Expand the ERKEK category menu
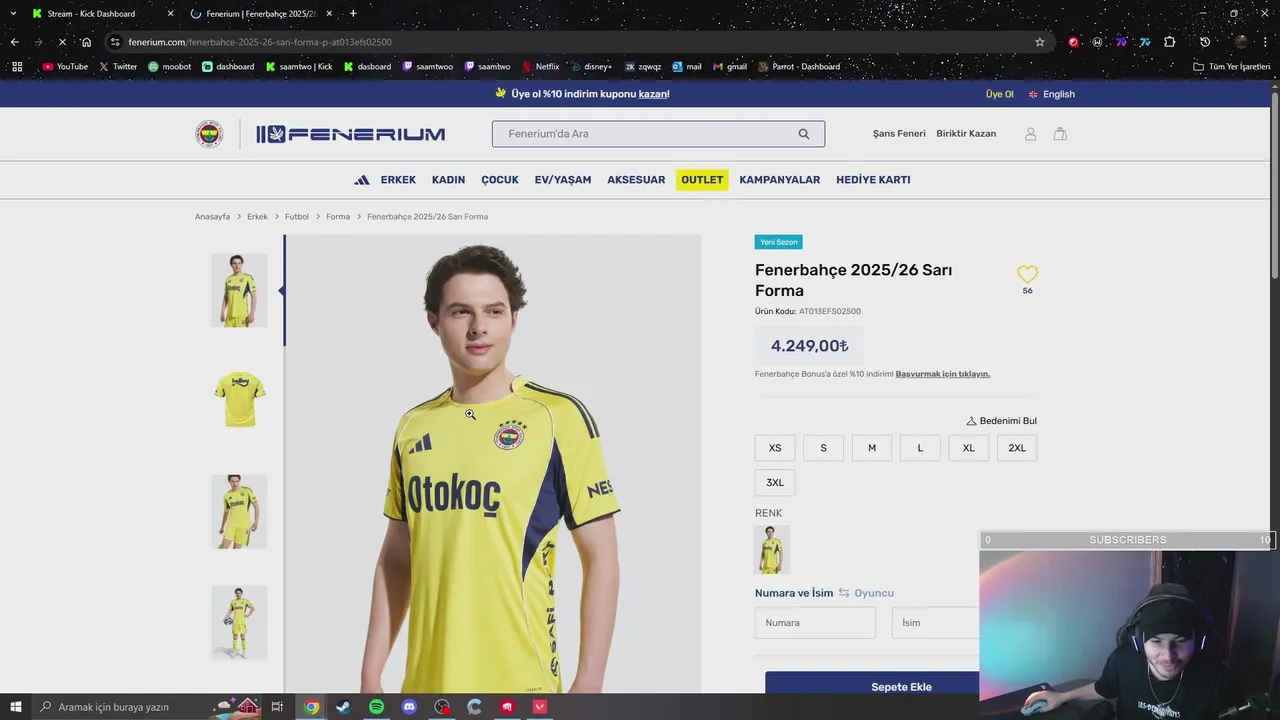The height and width of the screenshot is (720, 1280). (x=398, y=180)
